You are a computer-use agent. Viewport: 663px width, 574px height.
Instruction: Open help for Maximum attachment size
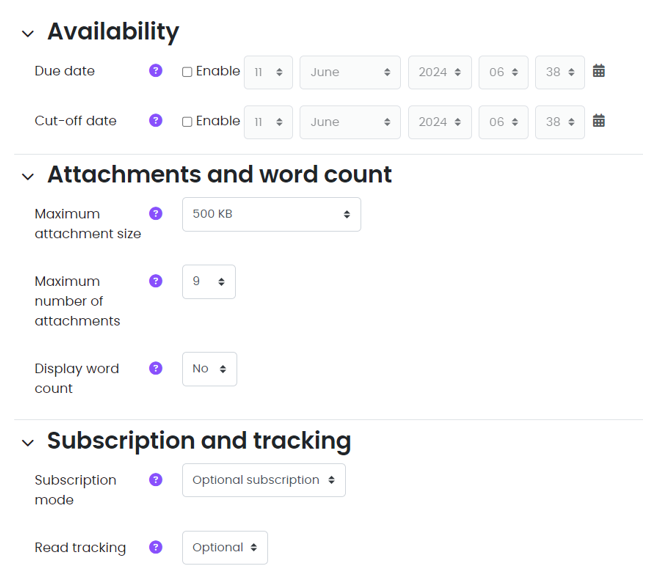pyautogui.click(x=155, y=214)
